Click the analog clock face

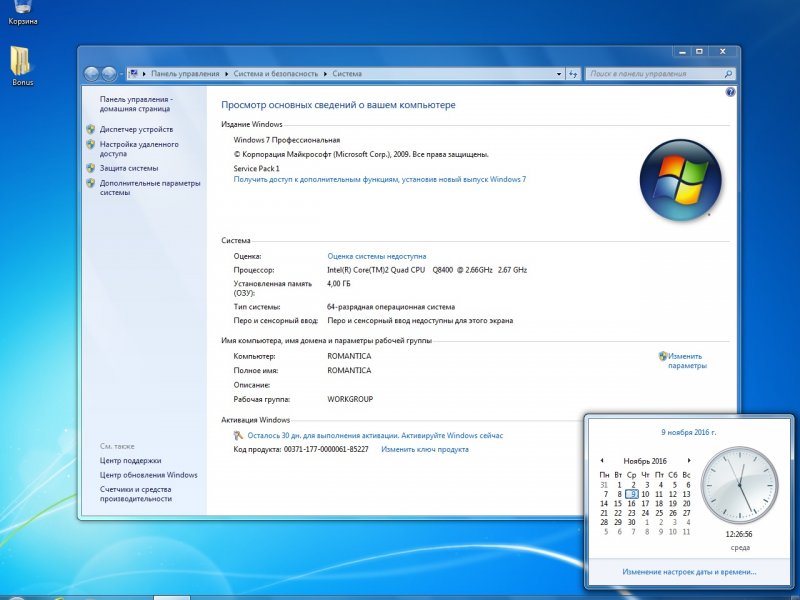[740, 486]
